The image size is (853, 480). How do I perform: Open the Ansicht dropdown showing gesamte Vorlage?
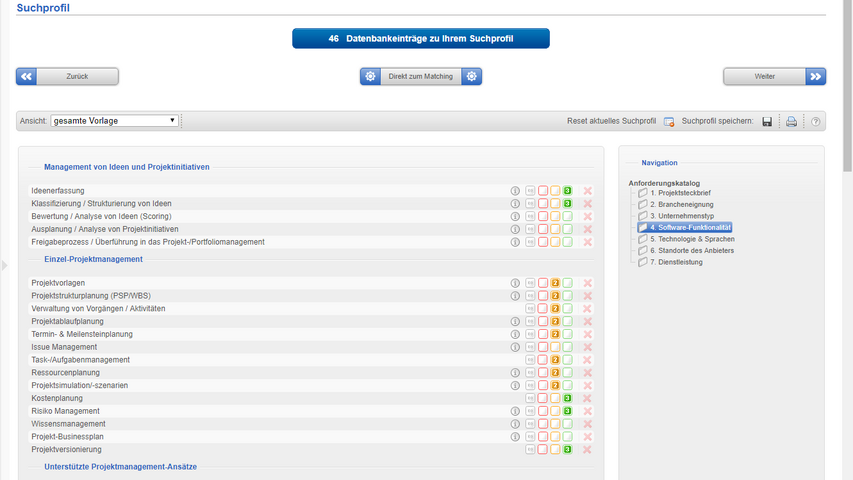pos(114,121)
